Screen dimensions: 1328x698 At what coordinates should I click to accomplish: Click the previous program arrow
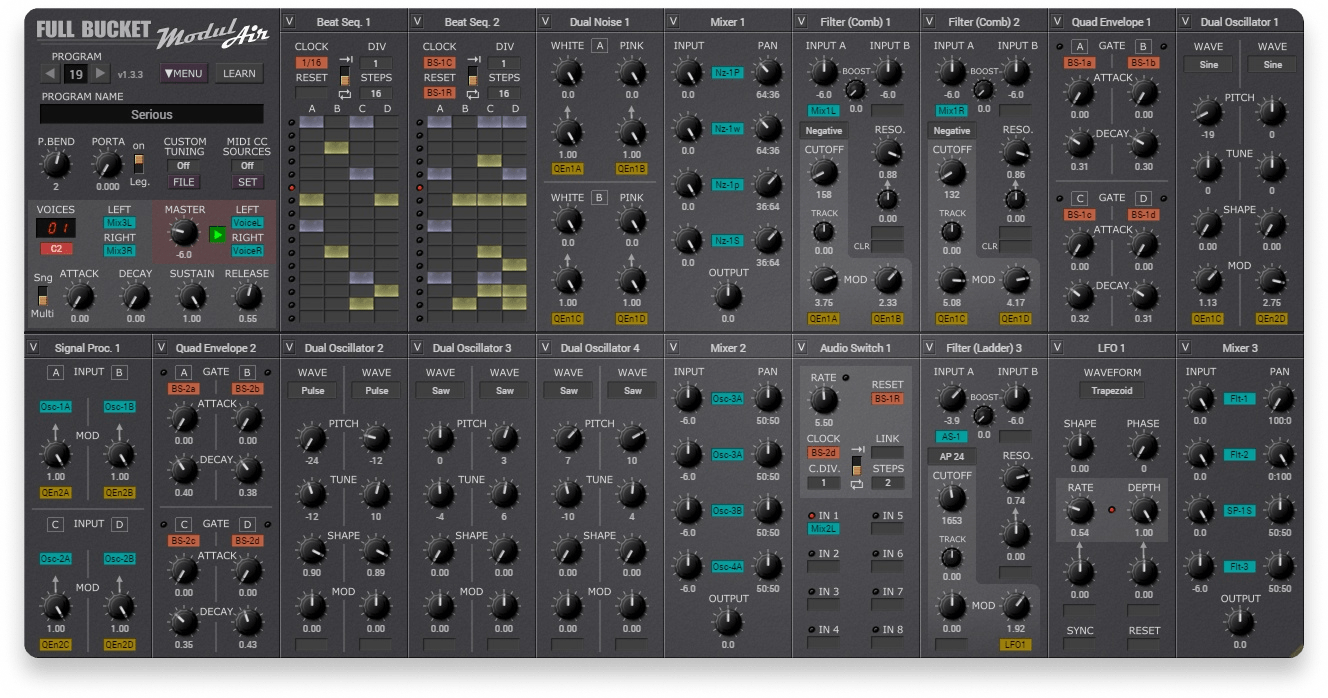tap(51, 74)
